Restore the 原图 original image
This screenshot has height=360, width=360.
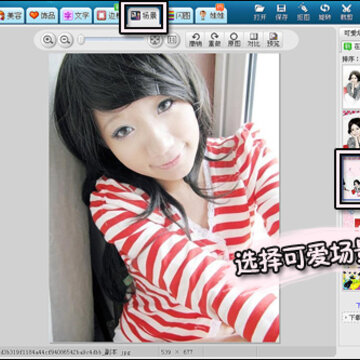pos(234,40)
